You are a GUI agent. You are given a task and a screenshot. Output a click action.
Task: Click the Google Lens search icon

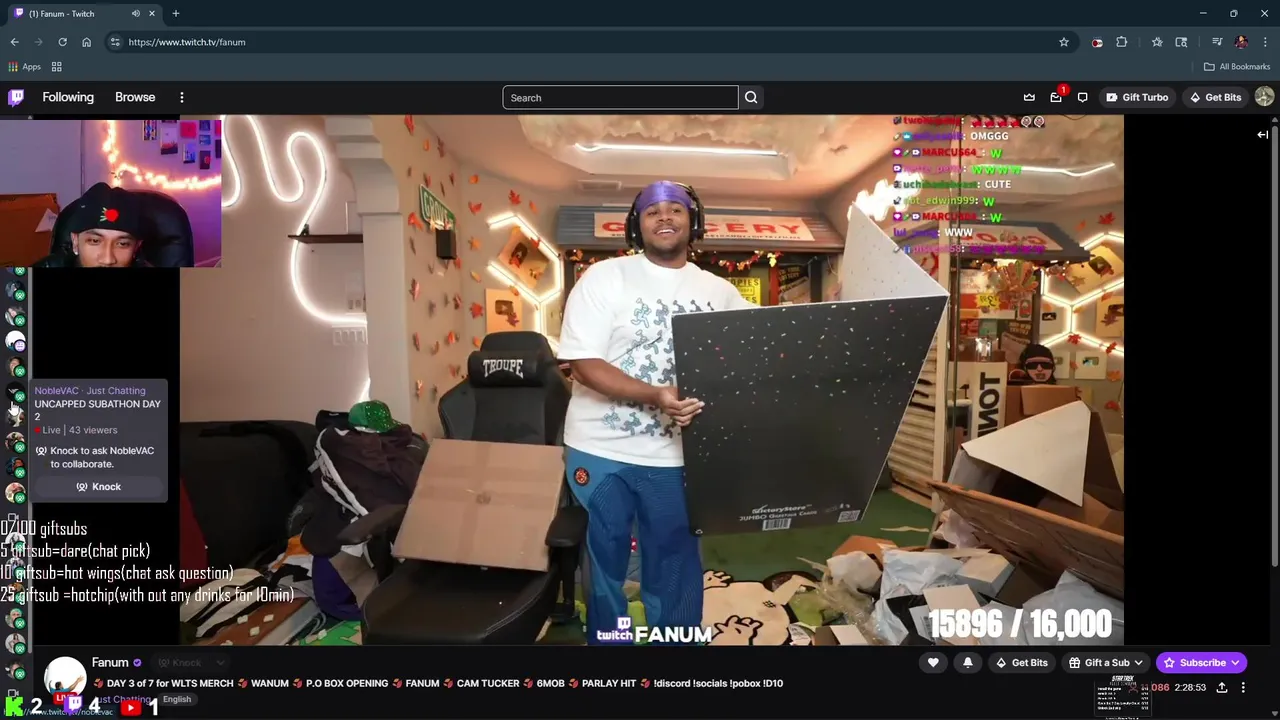1181,42
